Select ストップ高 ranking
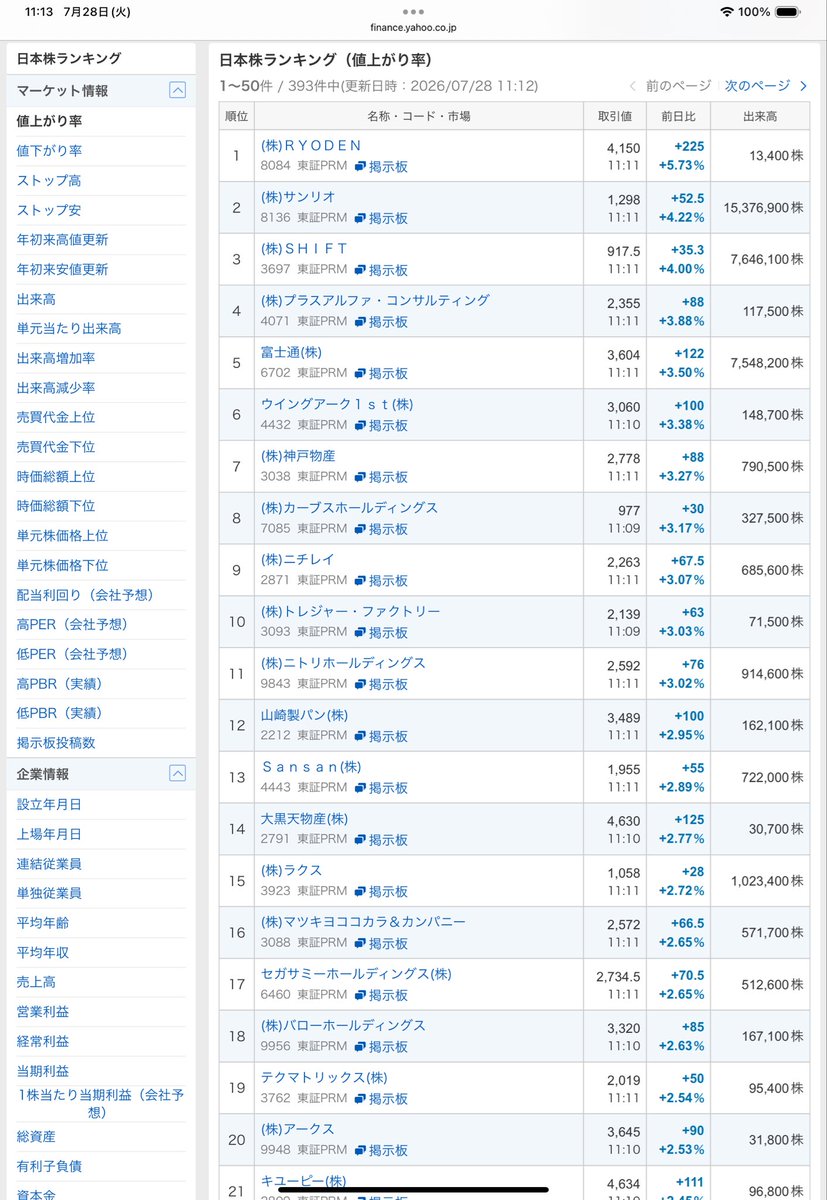This screenshot has width=827, height=1200. point(49,180)
